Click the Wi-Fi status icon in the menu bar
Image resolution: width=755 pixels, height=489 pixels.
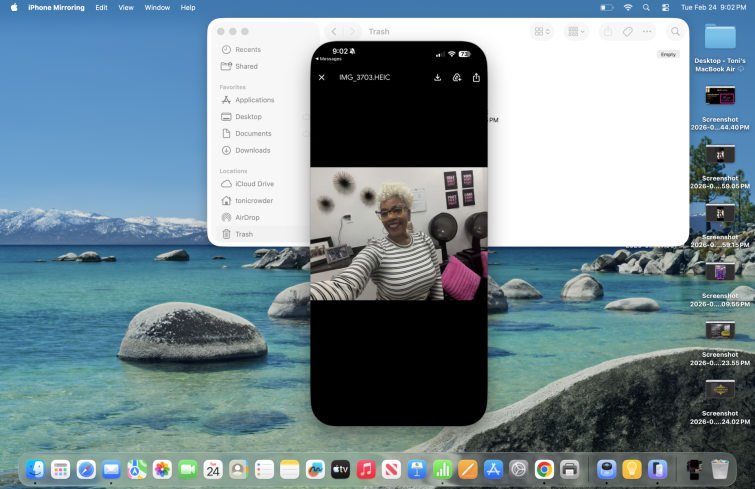(x=628, y=7)
